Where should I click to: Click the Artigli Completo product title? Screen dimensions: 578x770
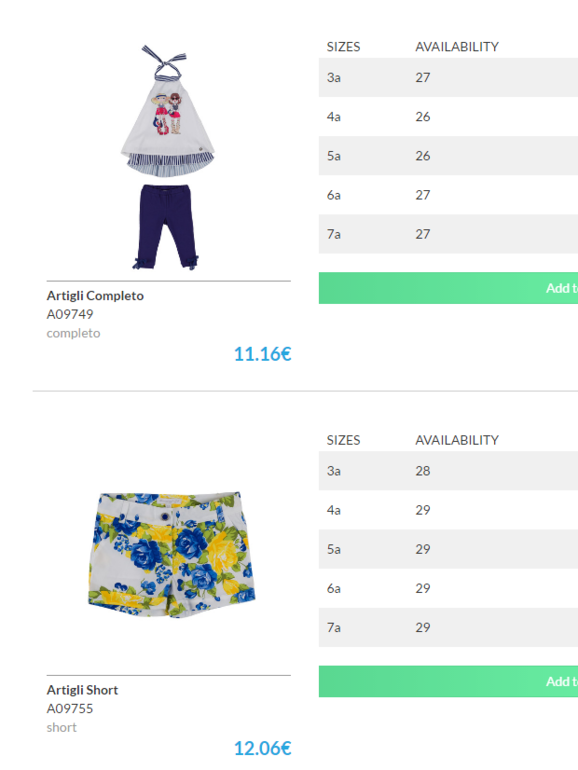pos(95,296)
